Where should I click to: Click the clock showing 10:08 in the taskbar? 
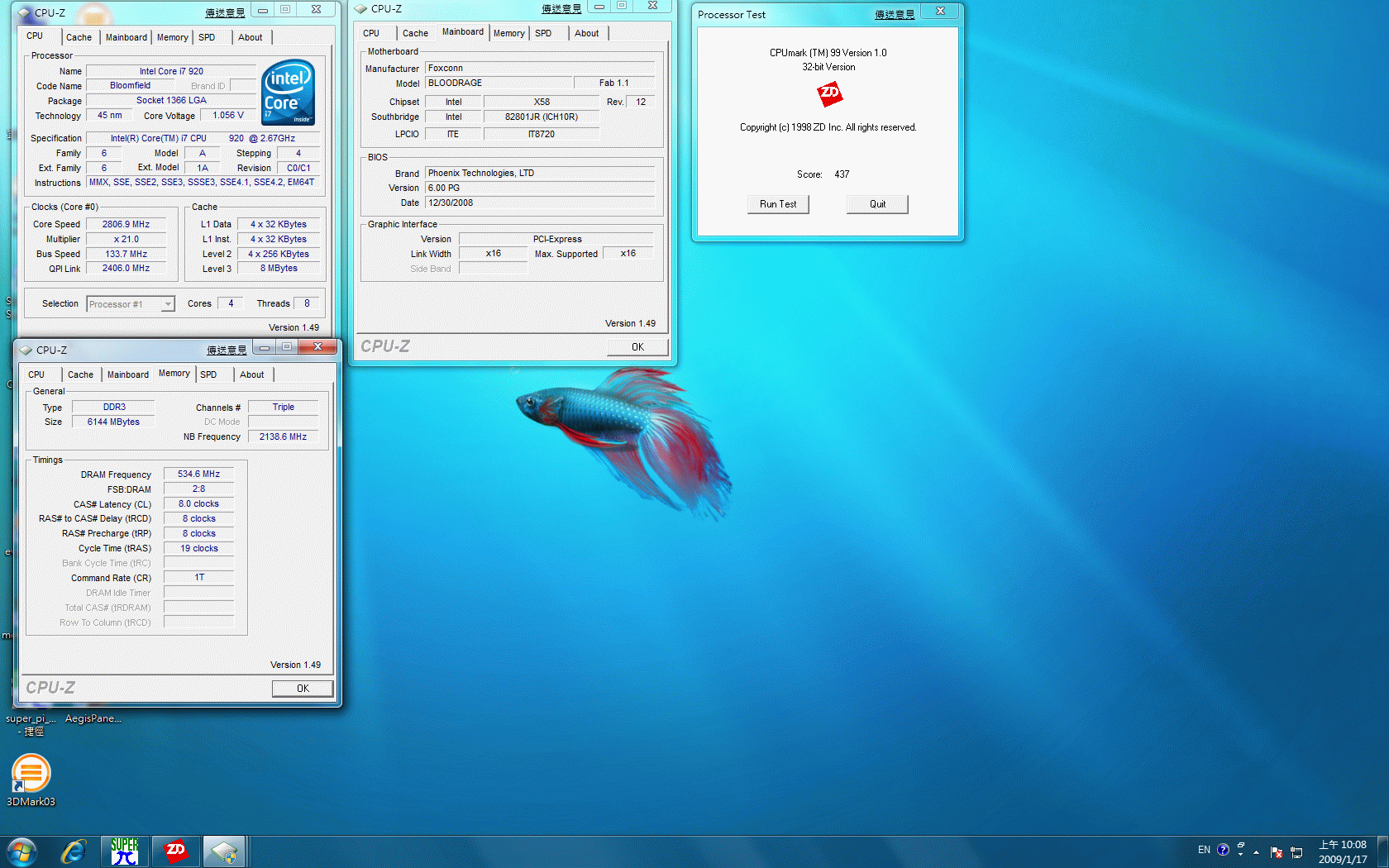(x=1343, y=851)
